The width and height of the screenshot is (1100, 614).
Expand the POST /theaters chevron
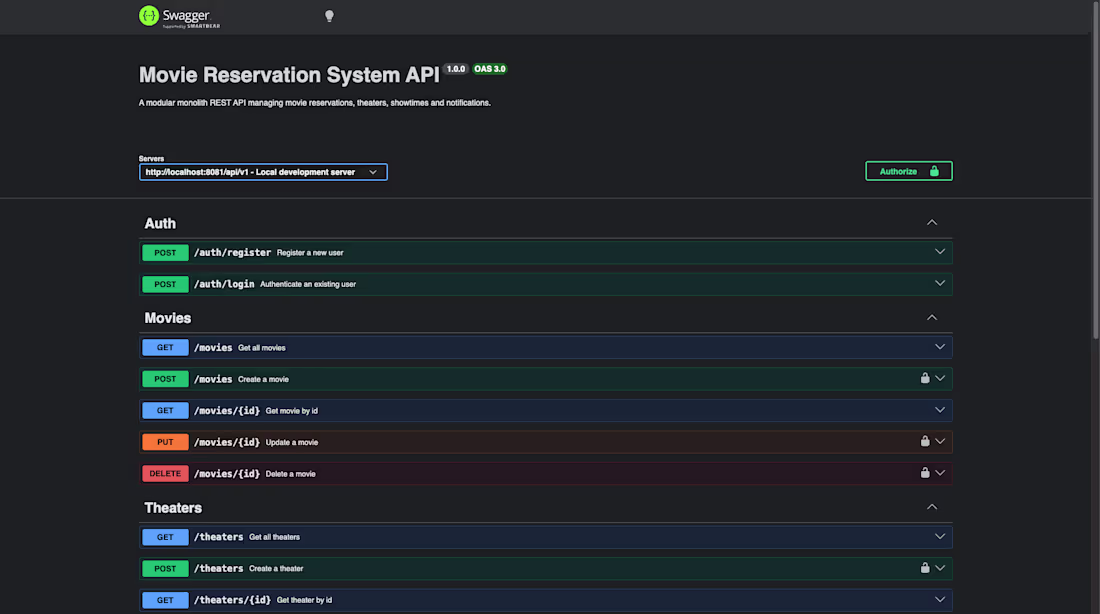tap(939, 568)
